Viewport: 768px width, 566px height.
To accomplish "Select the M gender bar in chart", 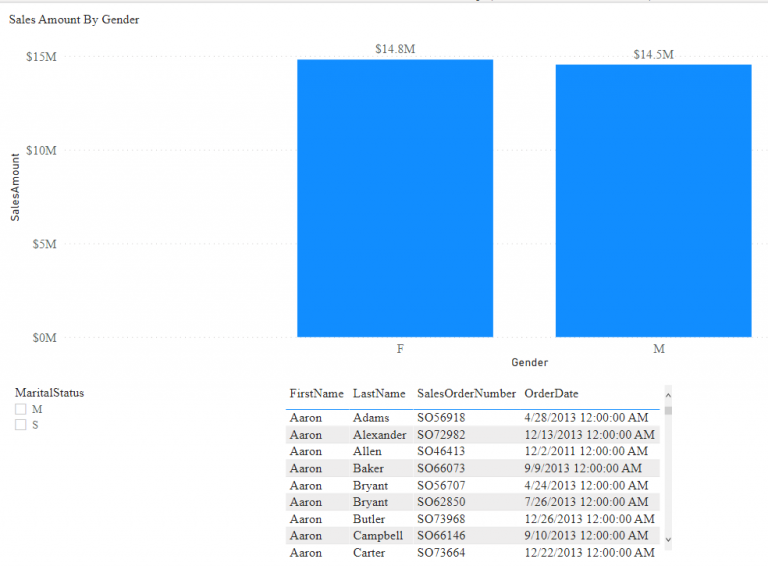I will point(653,200).
